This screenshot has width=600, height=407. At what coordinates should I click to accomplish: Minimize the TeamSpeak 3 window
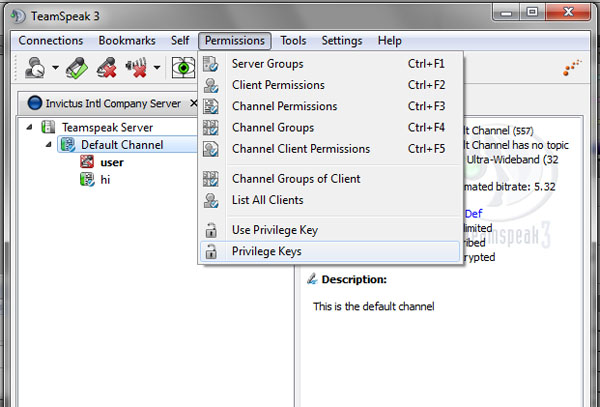[x=506, y=13]
